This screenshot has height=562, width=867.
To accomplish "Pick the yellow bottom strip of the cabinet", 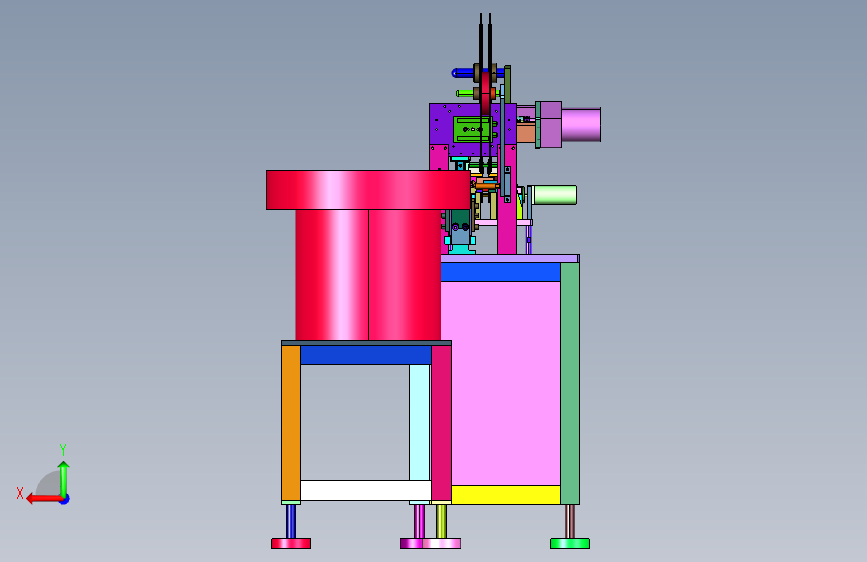I will (x=506, y=495).
